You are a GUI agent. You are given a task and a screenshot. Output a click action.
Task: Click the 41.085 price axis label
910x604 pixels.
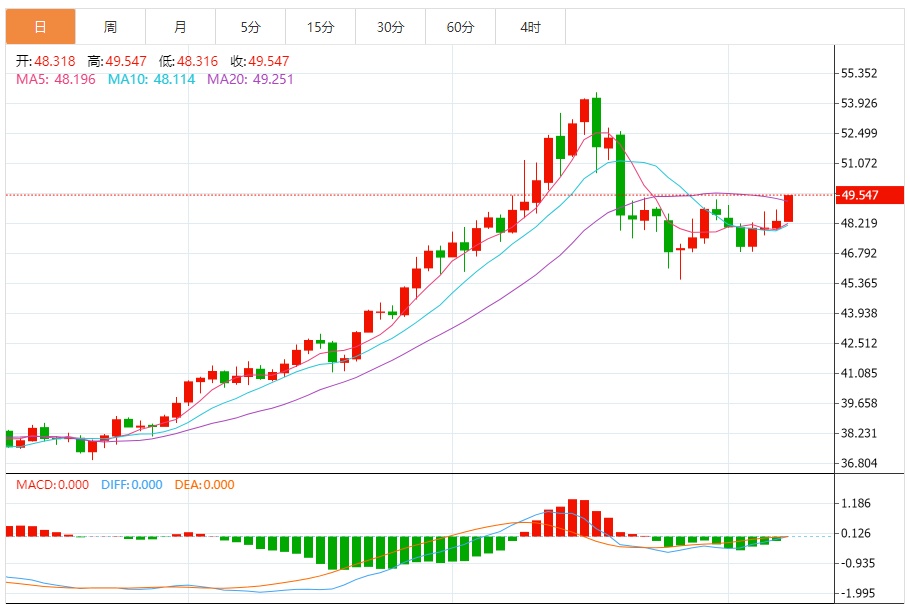[x=860, y=373]
